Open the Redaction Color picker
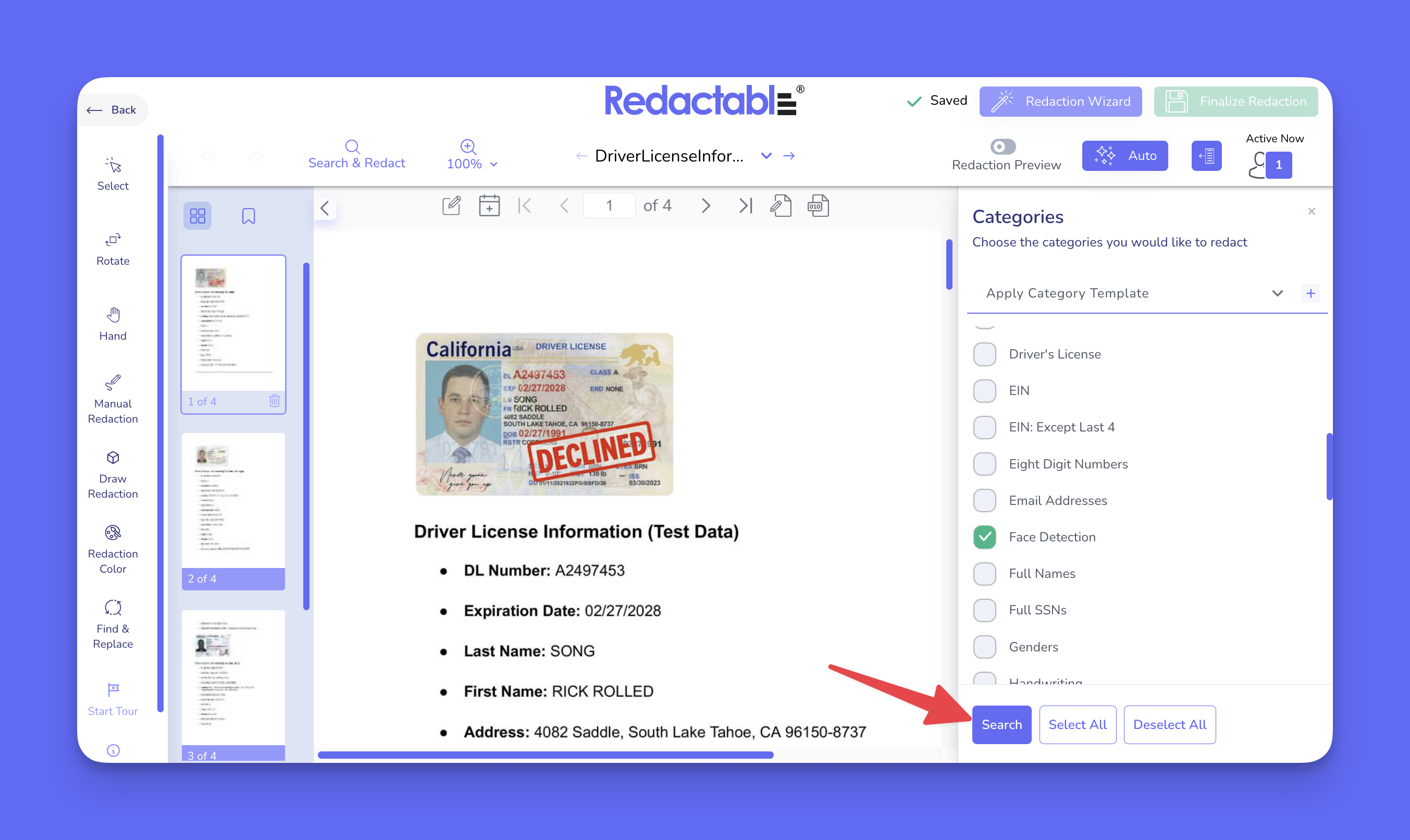 (x=113, y=549)
